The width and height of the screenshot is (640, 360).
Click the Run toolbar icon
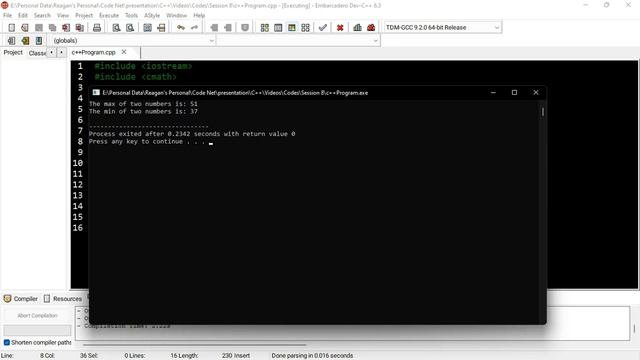click(x=278, y=28)
